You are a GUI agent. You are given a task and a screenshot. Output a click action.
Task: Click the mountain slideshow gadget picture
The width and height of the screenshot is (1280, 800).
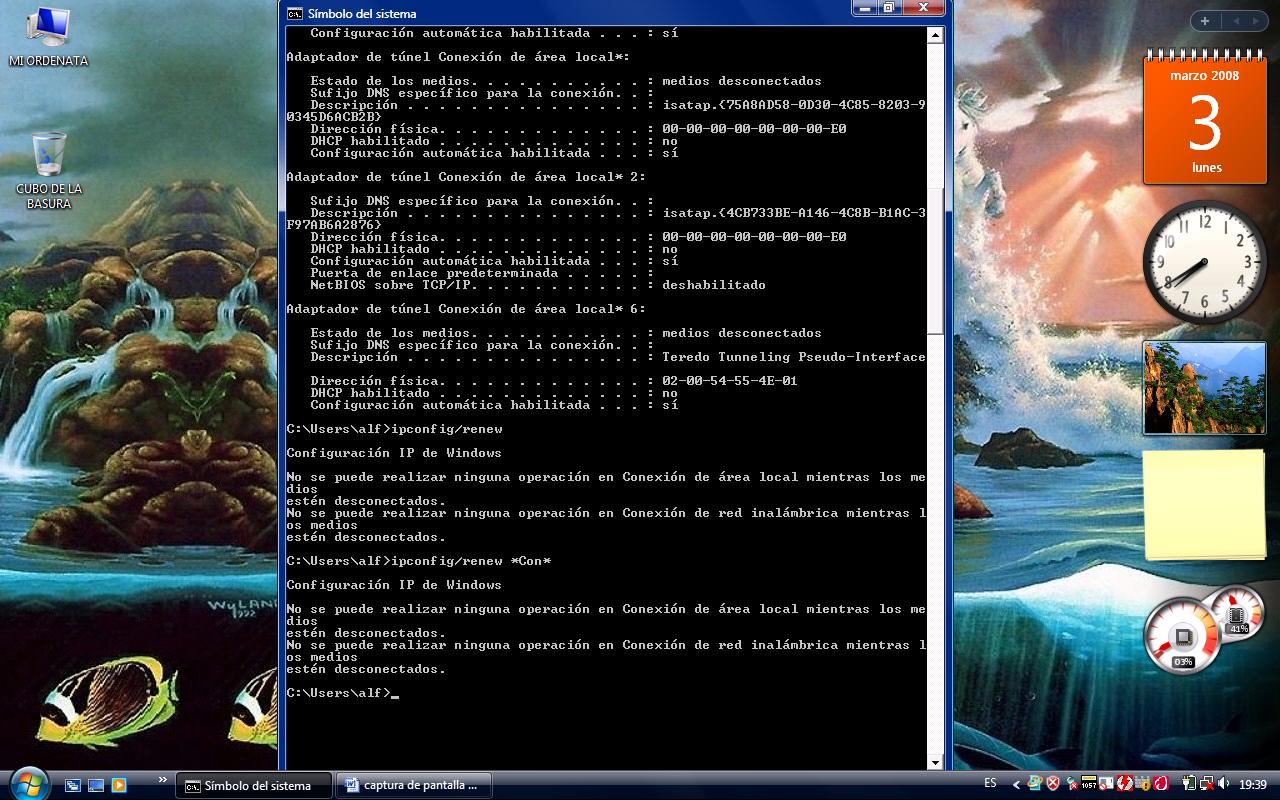point(1204,388)
